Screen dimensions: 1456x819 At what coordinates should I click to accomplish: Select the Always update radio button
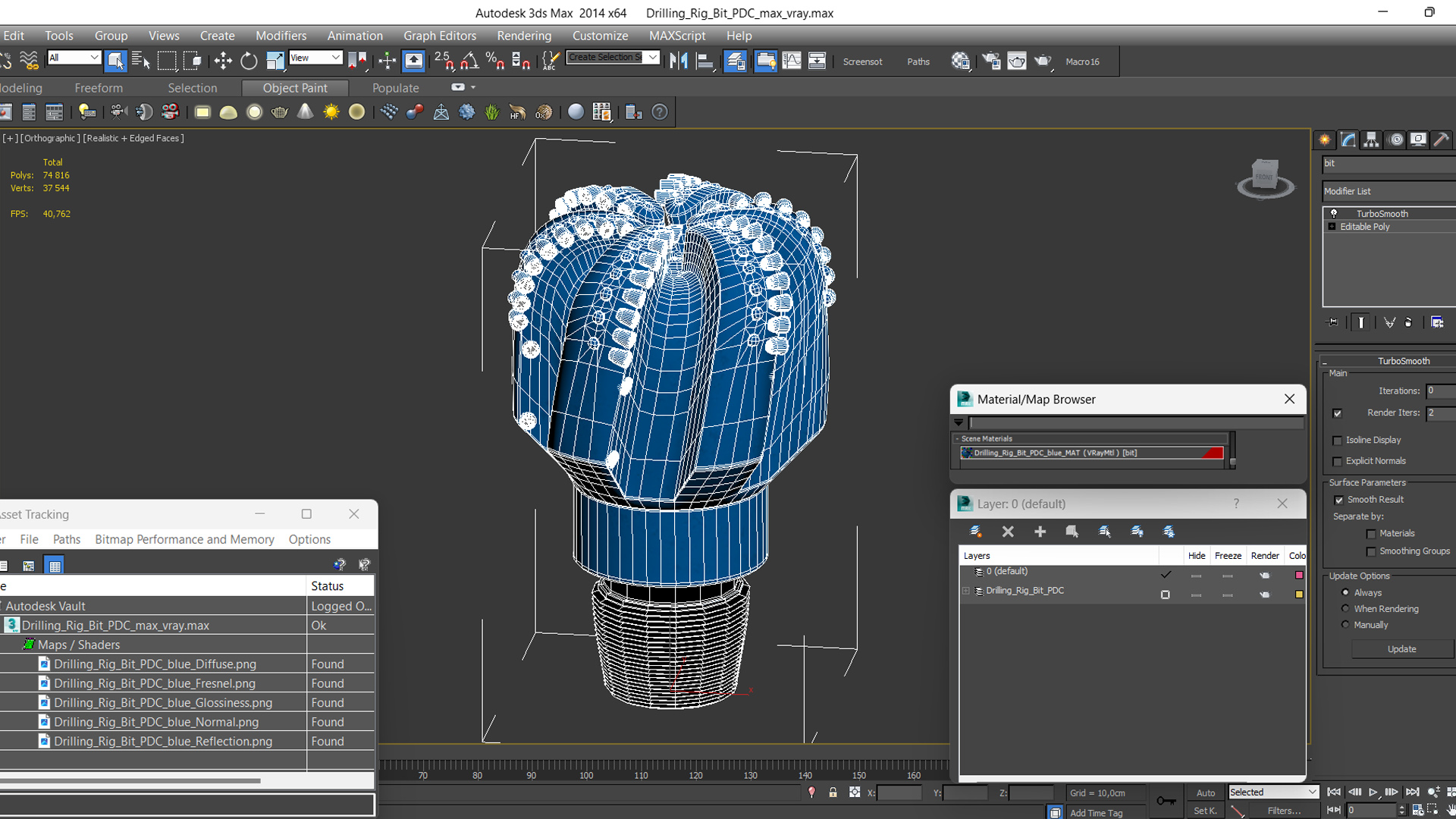[1345, 592]
